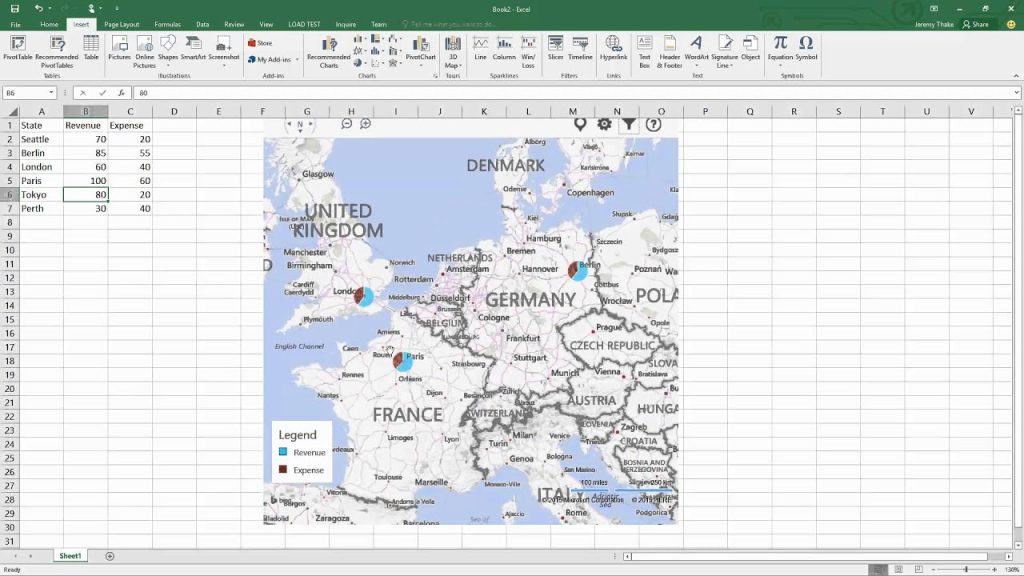Click the location pin icon on the map

582,124
